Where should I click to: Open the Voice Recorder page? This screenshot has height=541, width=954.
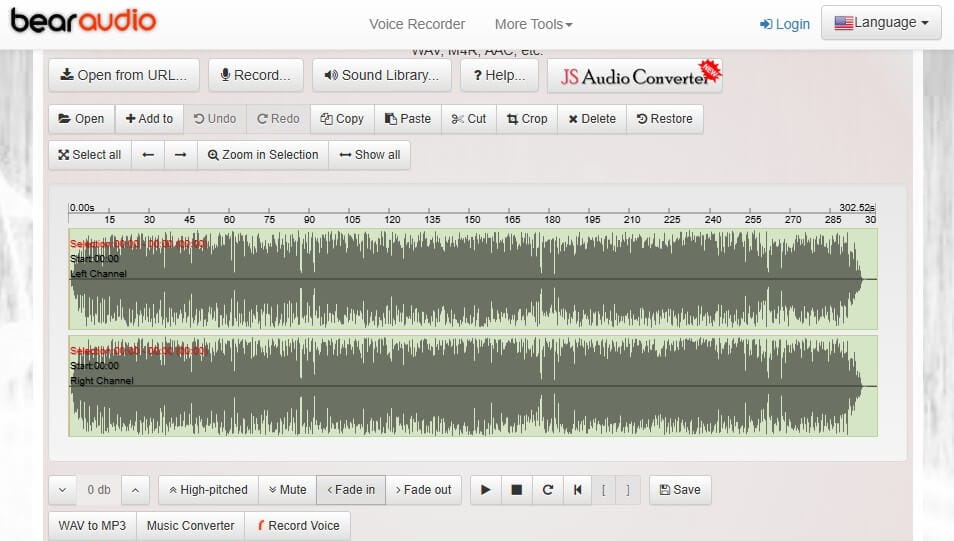[x=417, y=24]
